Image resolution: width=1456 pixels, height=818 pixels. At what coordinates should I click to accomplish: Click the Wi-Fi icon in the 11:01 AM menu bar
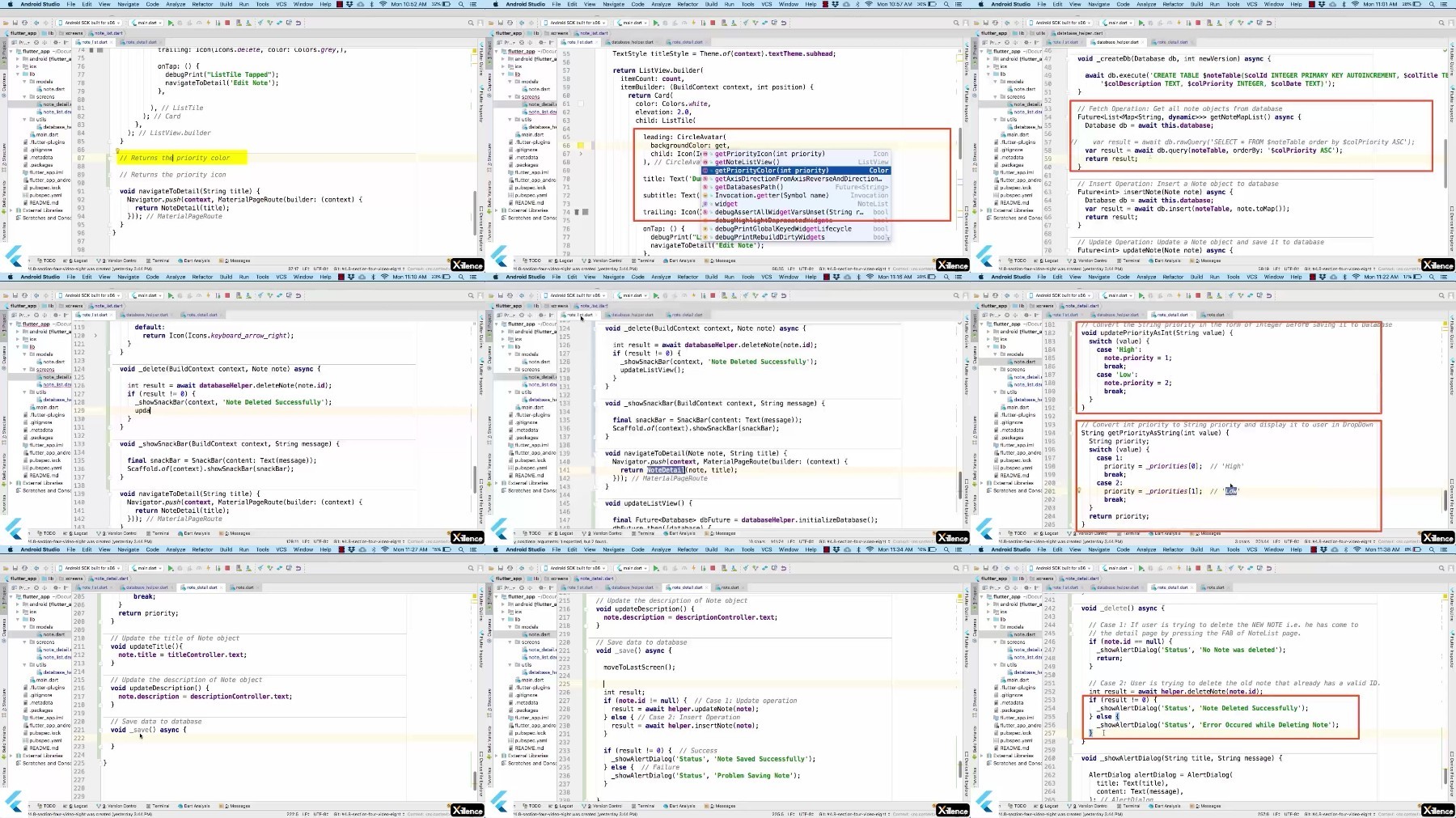pyautogui.click(x=1354, y=4)
